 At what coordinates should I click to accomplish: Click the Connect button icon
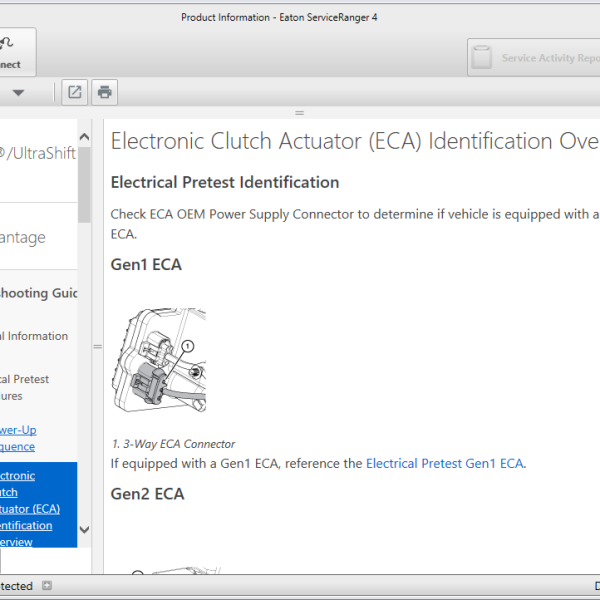point(8,43)
